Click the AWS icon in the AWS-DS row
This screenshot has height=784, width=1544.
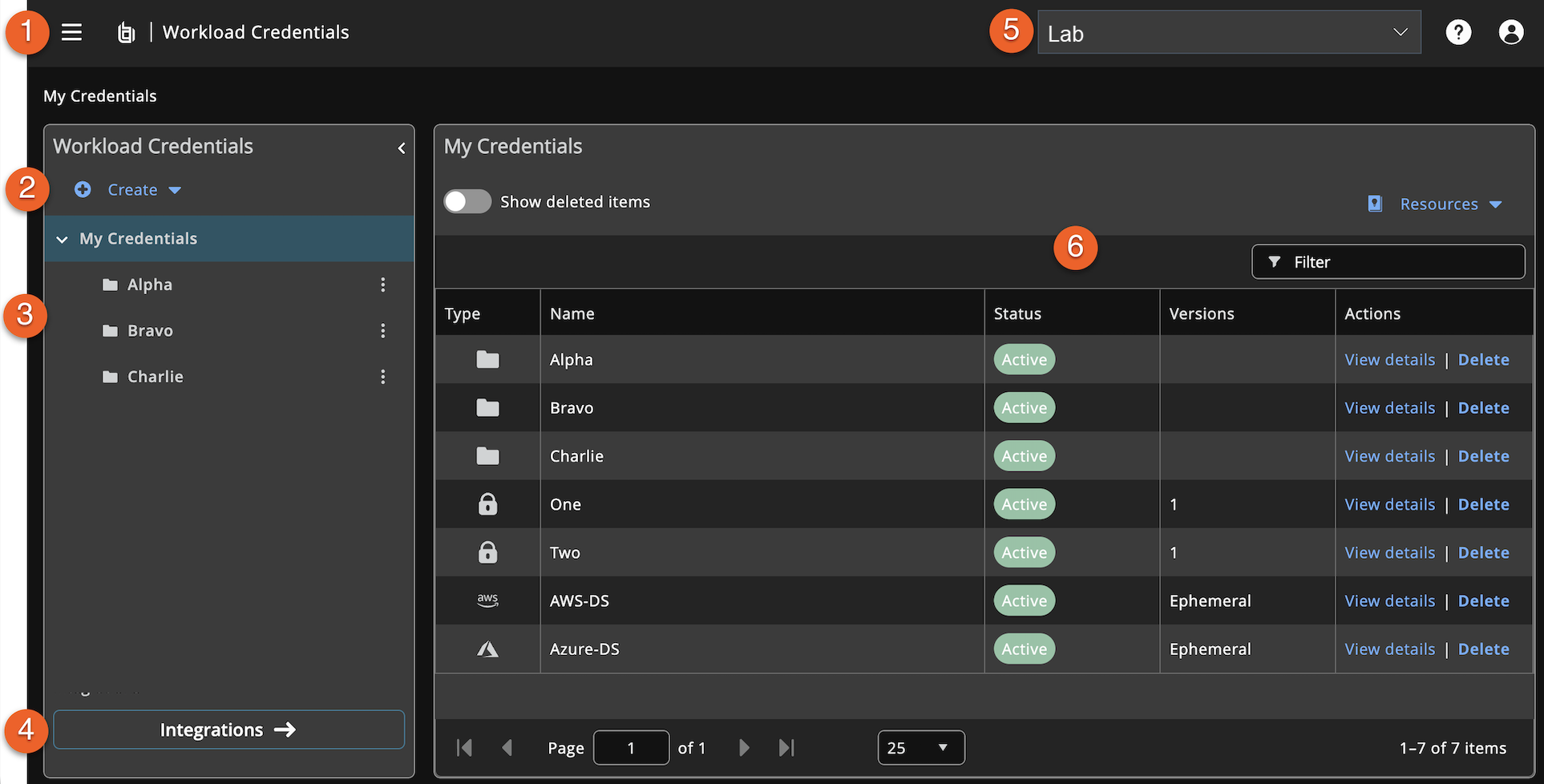coord(487,600)
